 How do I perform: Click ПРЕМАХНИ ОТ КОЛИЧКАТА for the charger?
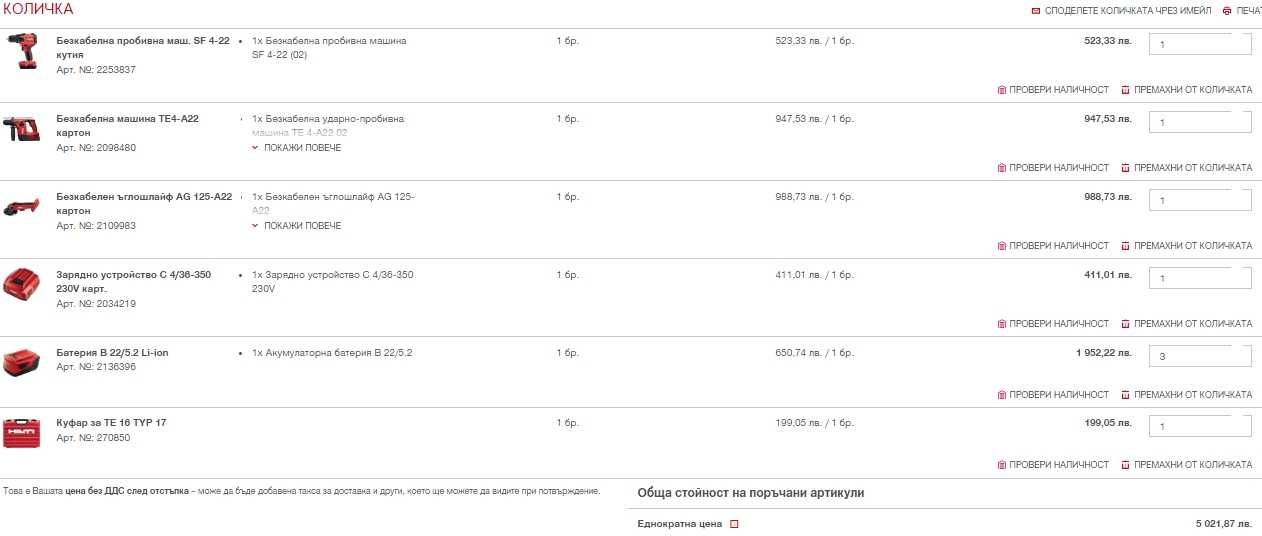(x=1186, y=324)
